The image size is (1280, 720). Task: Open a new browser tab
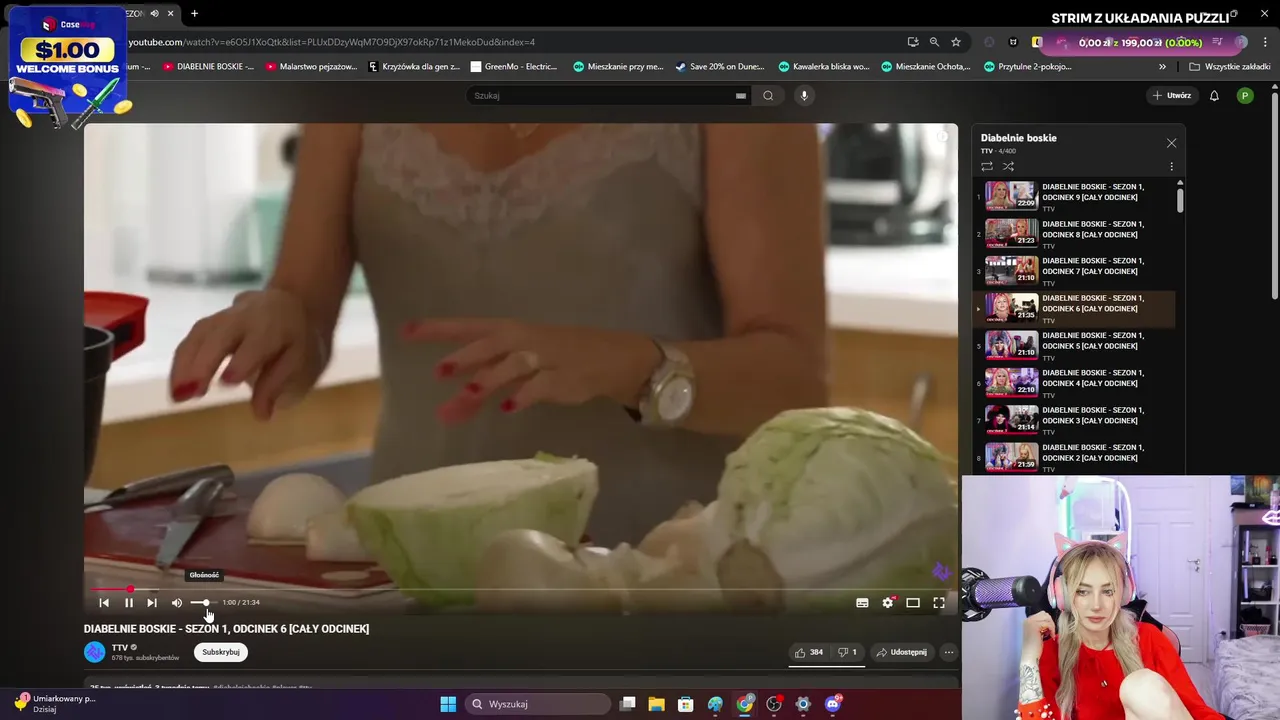(x=194, y=14)
